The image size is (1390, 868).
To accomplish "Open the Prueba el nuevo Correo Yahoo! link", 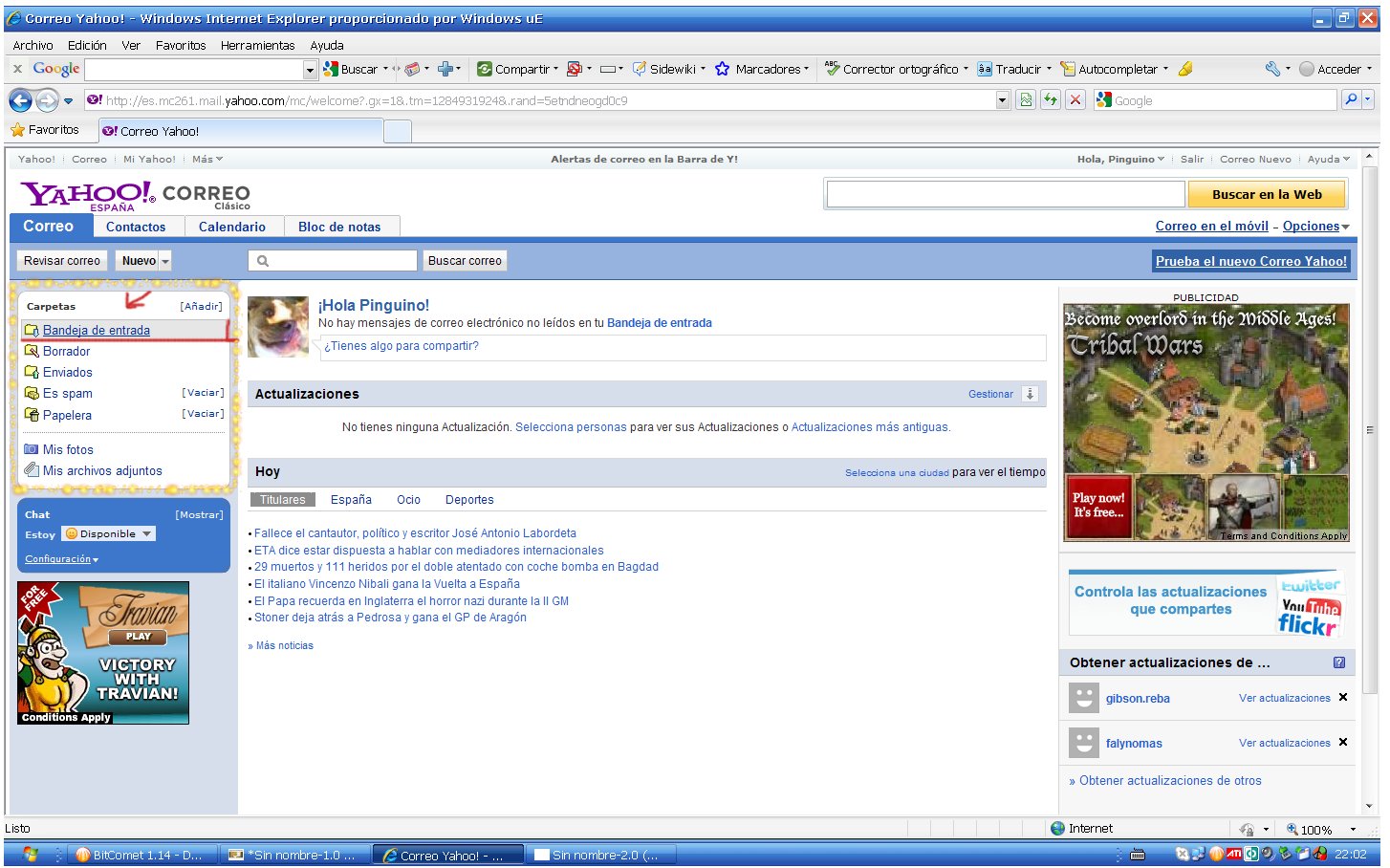I will pyautogui.click(x=1250, y=261).
